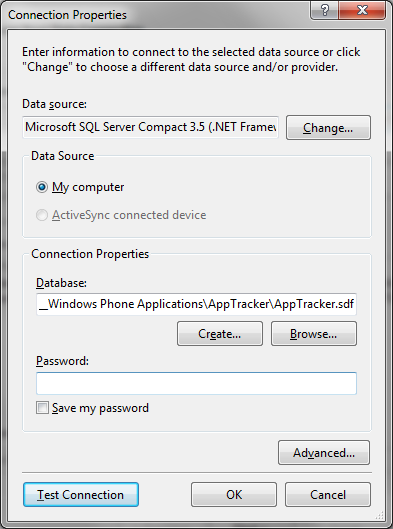This screenshot has width=393, height=529.
Task: Click the Database path text field
Action: point(196,304)
